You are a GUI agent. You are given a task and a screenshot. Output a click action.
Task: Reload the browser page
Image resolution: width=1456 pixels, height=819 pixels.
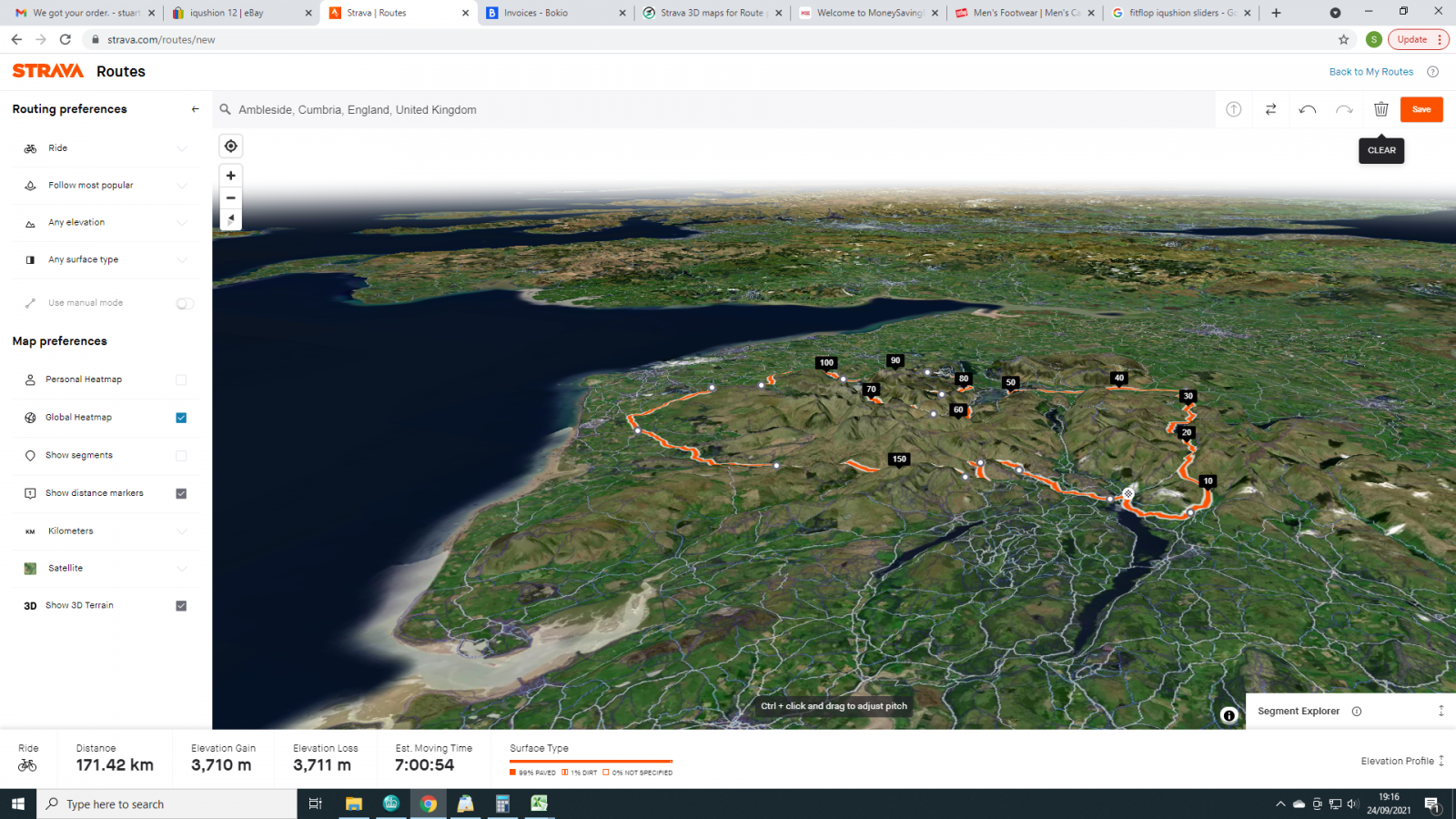coord(66,39)
